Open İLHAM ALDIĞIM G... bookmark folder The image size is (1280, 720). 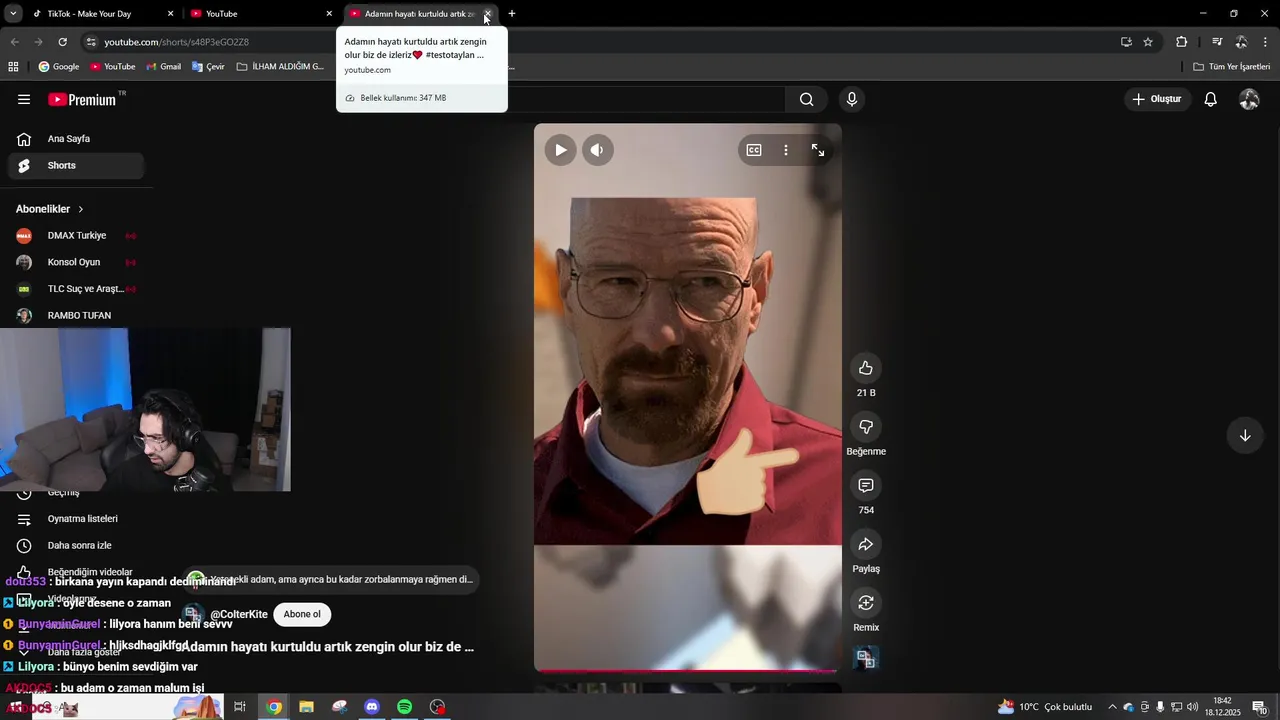click(x=280, y=67)
